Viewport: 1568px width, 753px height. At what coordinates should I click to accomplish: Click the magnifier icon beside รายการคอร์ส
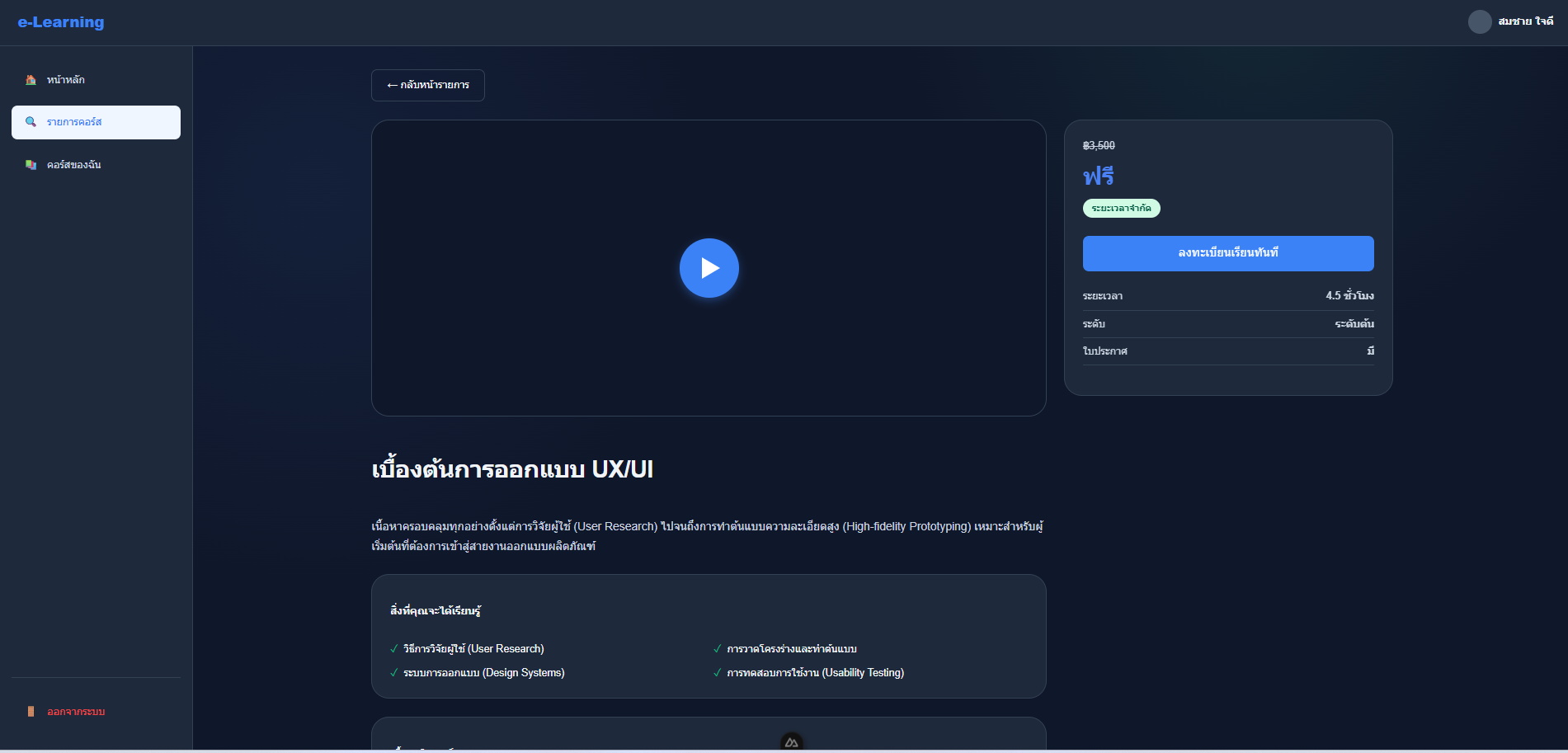point(31,122)
